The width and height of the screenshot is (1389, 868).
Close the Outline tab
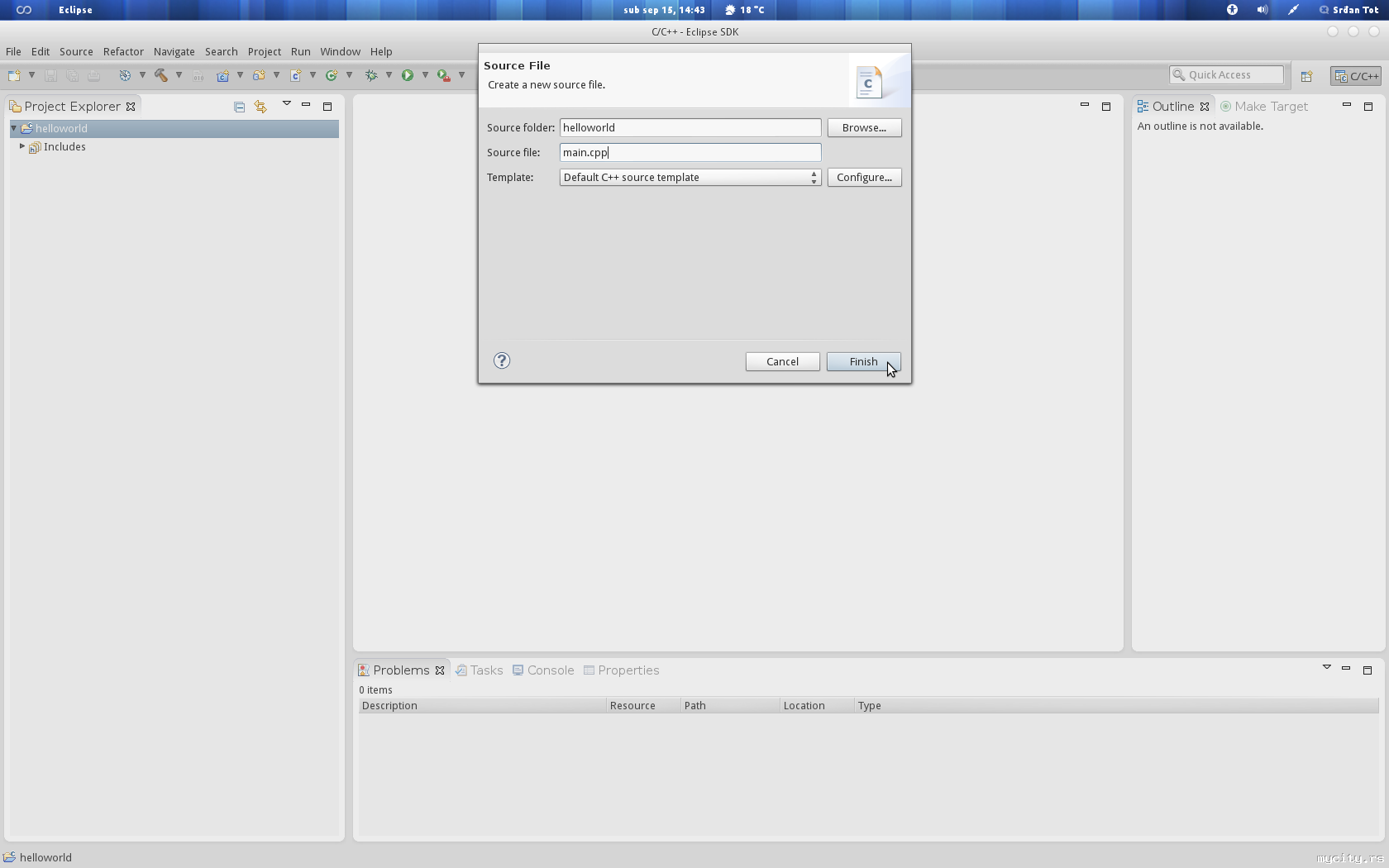click(1205, 107)
